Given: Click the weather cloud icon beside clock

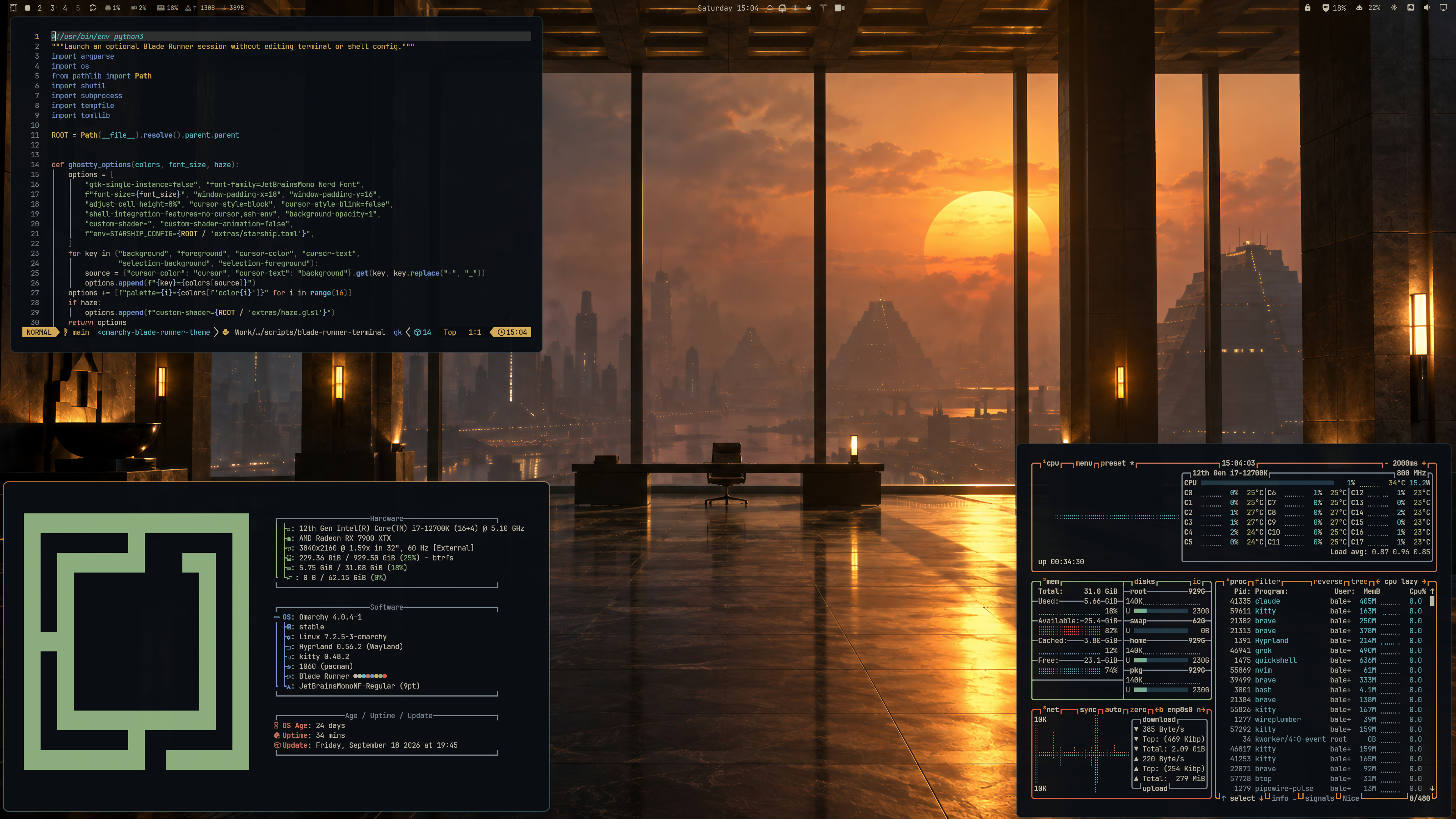Looking at the screenshot, I should 770,8.
